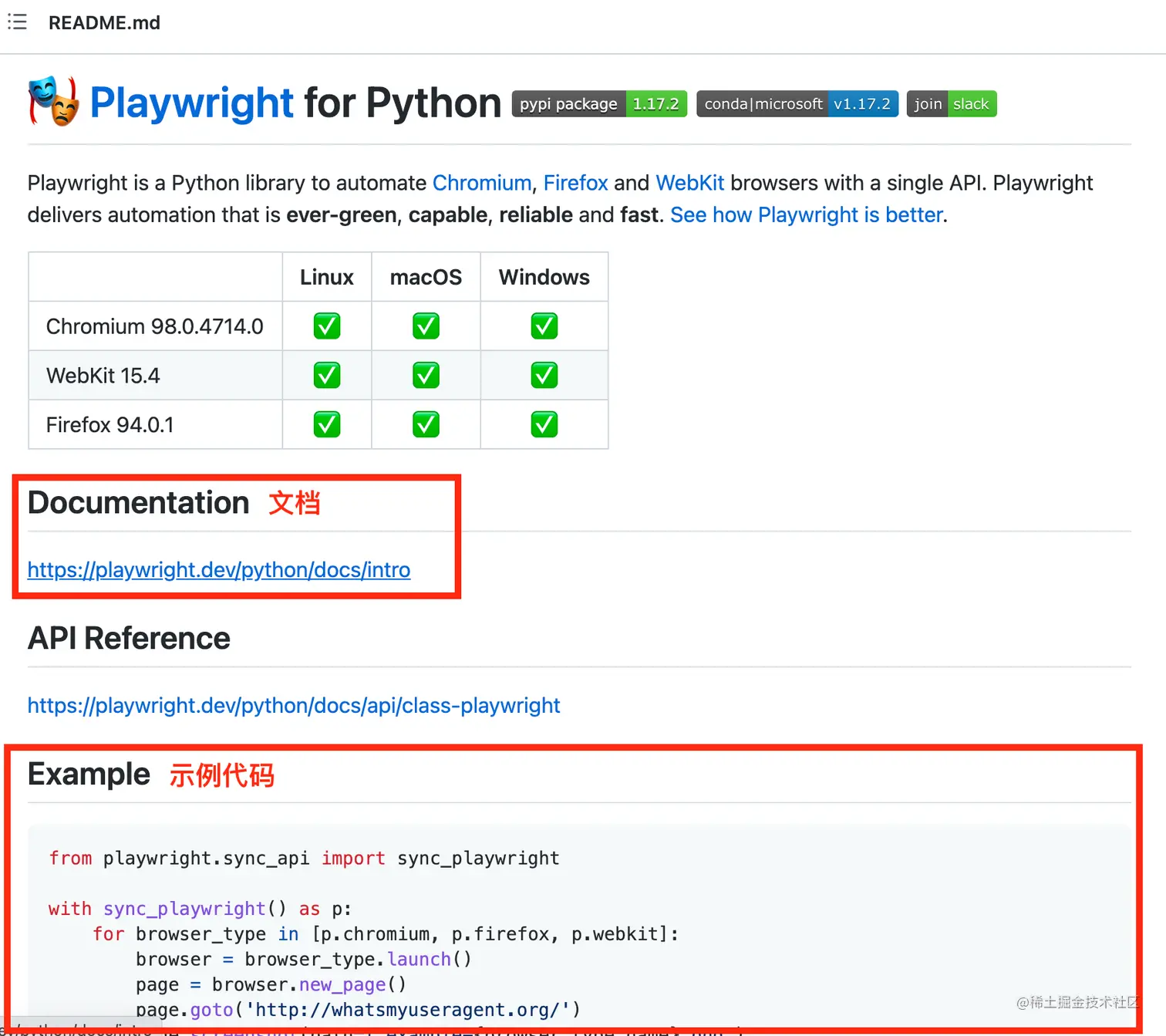Click the Linux column header
The height and width of the screenshot is (1036, 1166).
[327, 277]
